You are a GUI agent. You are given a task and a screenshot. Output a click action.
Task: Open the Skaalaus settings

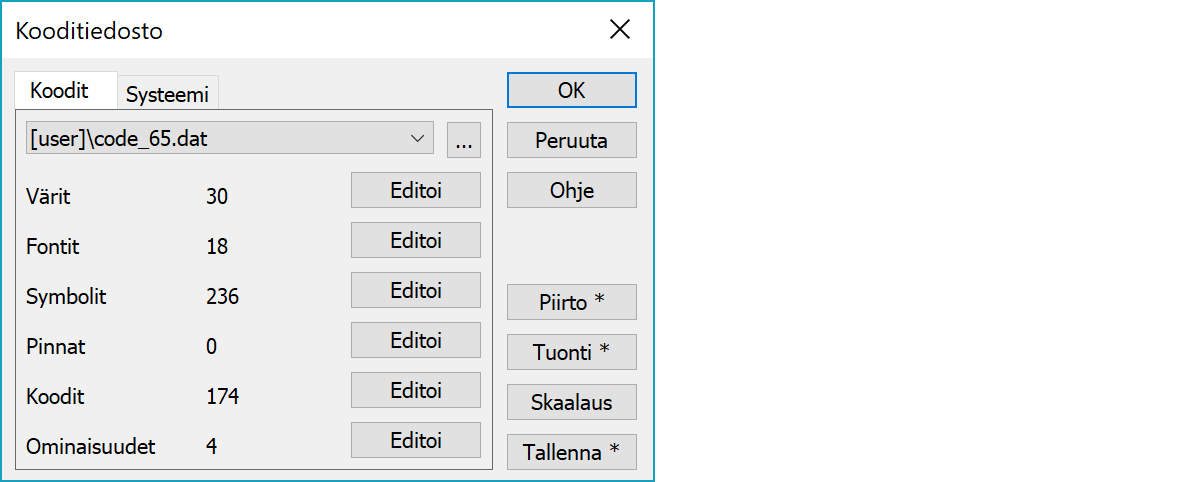[571, 402]
